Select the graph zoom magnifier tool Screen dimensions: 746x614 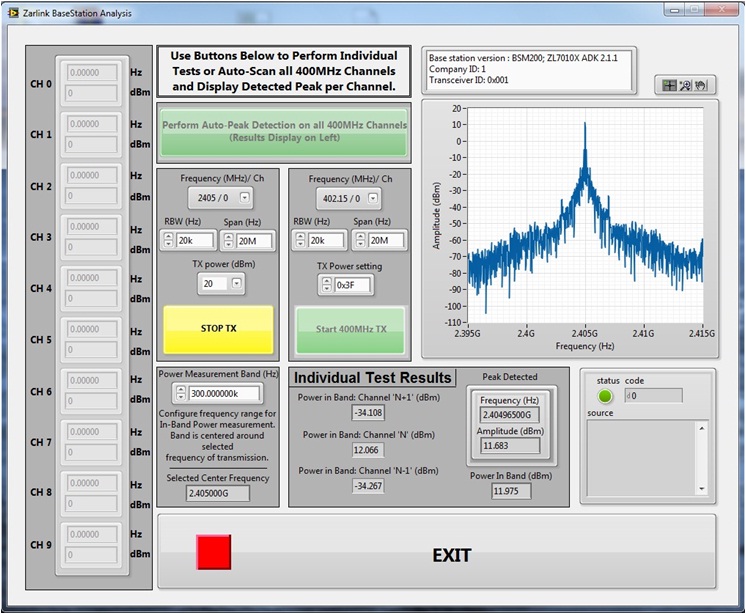[x=686, y=85]
